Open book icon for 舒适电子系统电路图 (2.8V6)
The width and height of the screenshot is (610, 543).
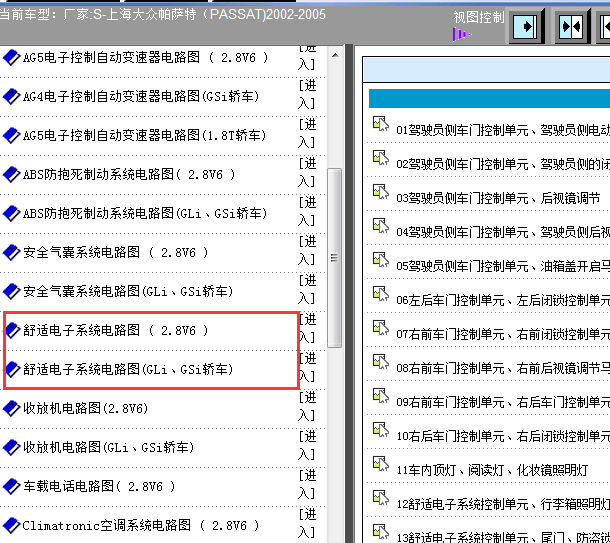[12, 330]
